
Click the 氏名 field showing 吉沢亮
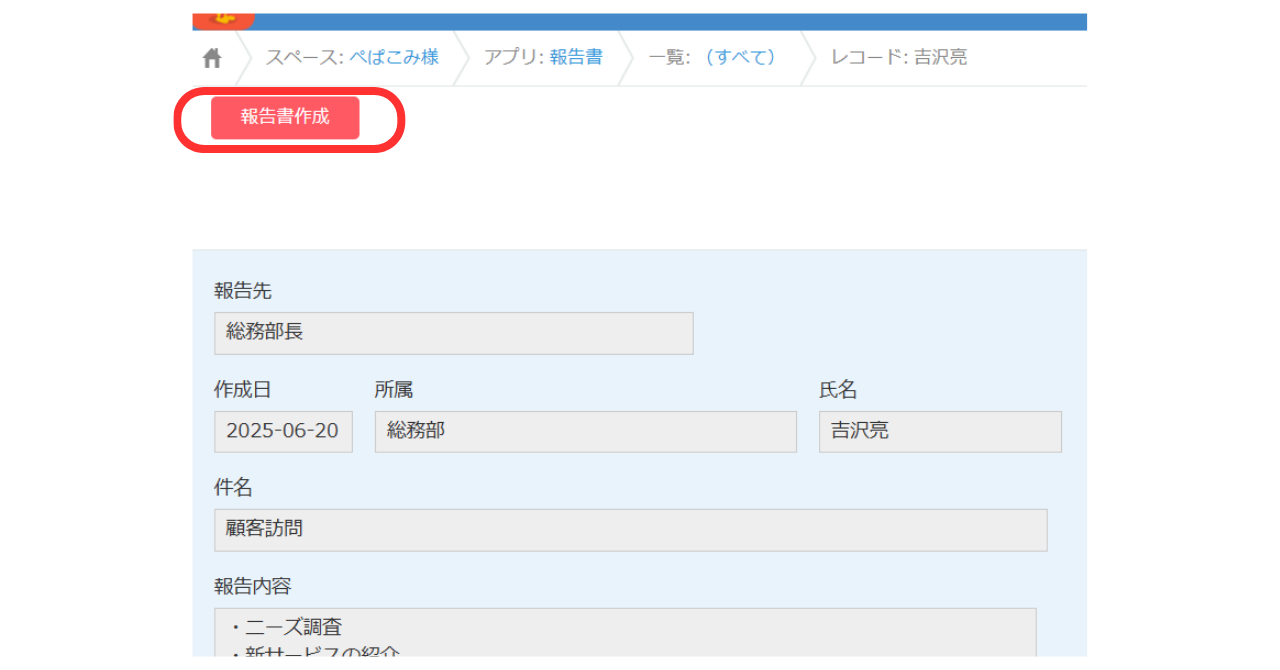pyautogui.click(x=940, y=431)
